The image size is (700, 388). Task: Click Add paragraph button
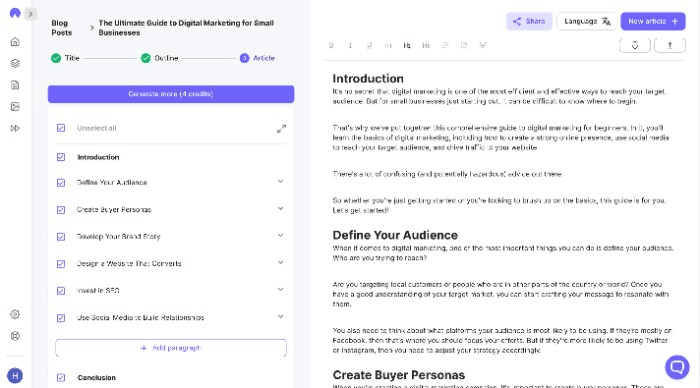click(x=171, y=348)
